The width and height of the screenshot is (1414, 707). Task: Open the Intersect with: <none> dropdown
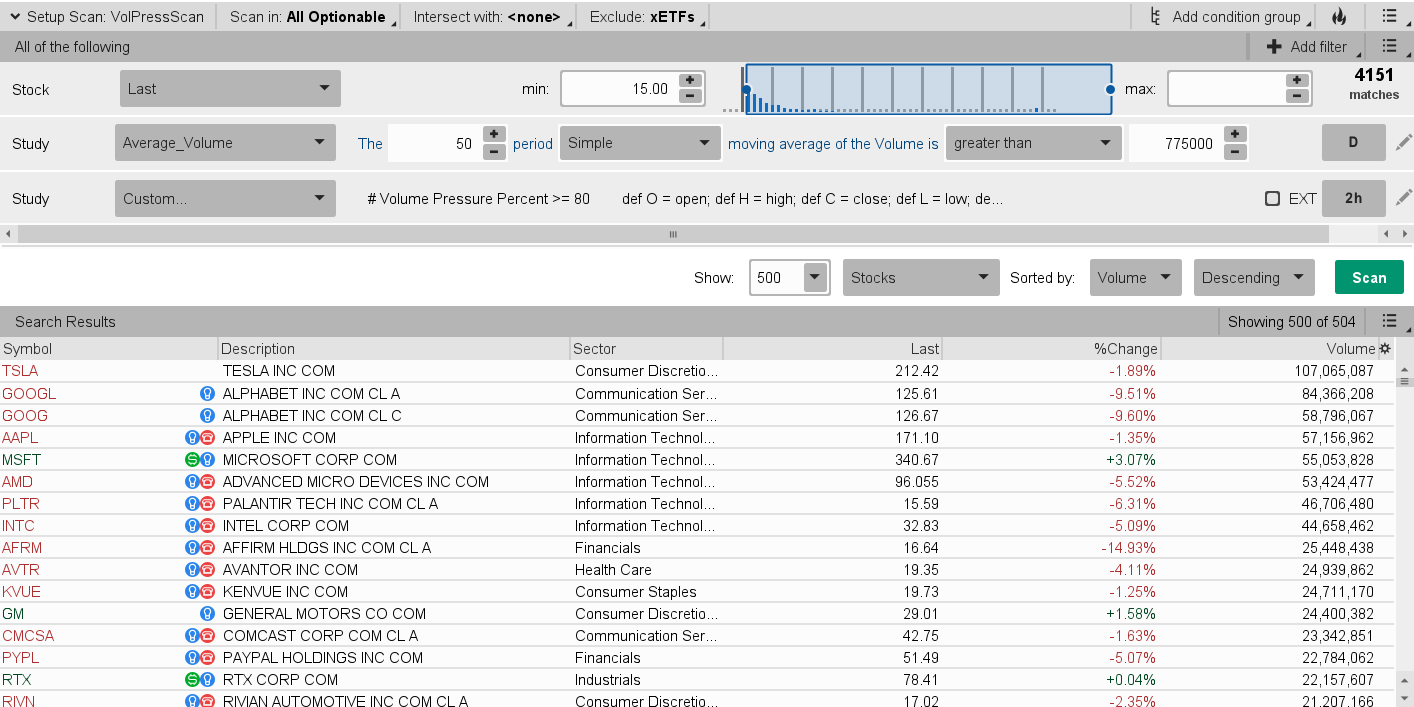pyautogui.click(x=488, y=17)
